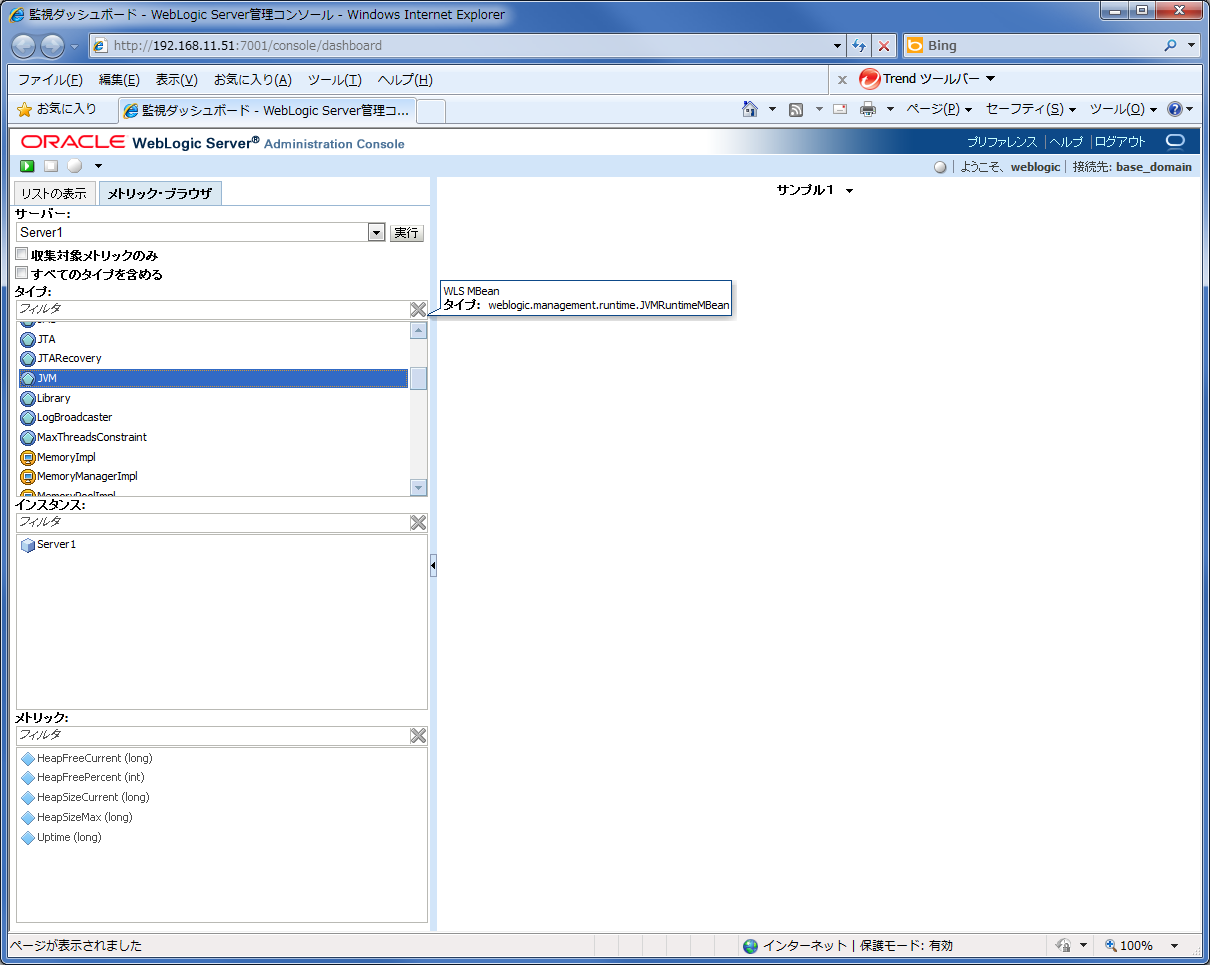Open the IE Help question-mark icon
Screen dimensions: 1210x965
point(1175,109)
